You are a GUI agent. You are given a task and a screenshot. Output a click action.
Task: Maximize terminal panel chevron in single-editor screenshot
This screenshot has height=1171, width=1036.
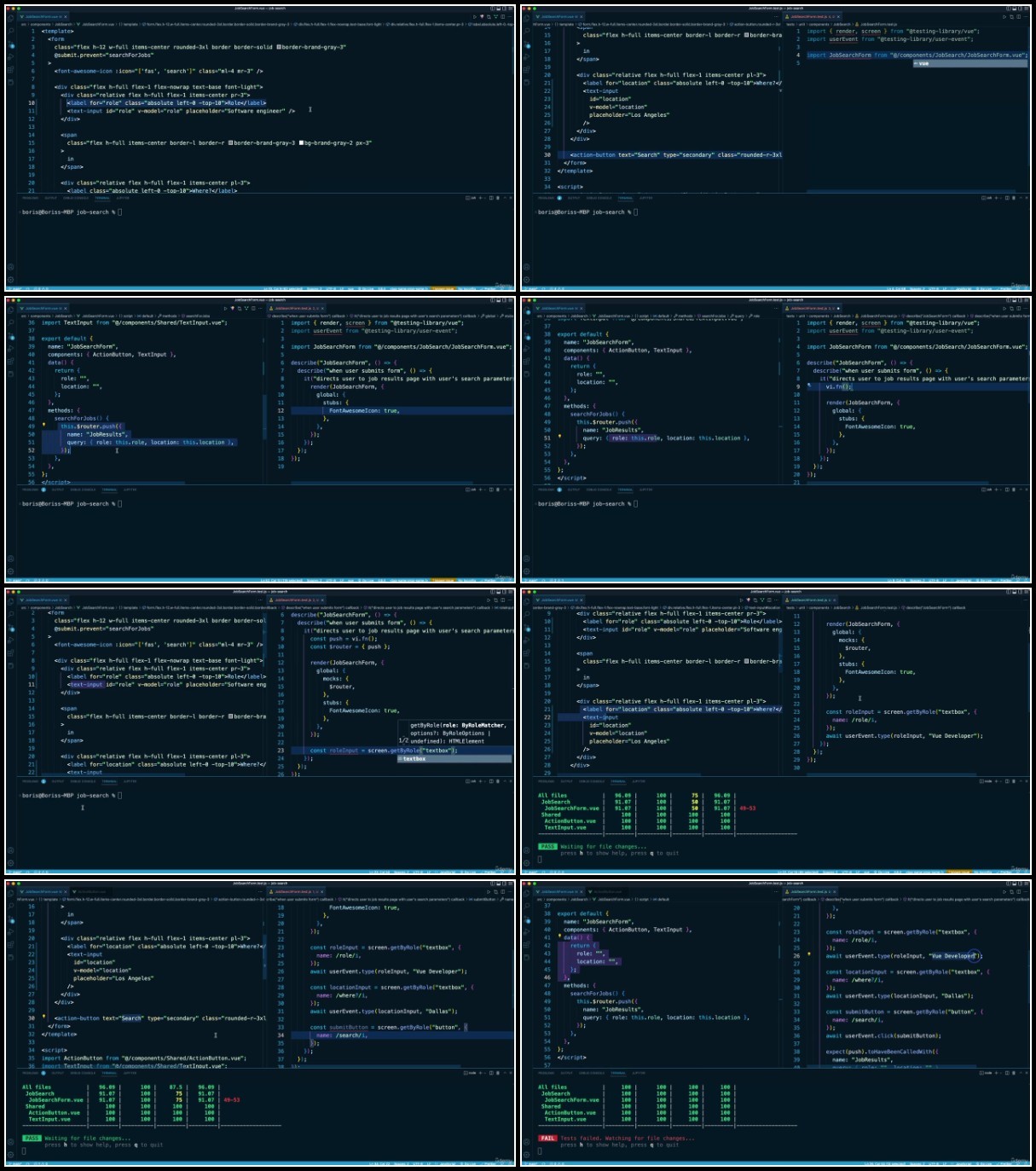point(505,197)
